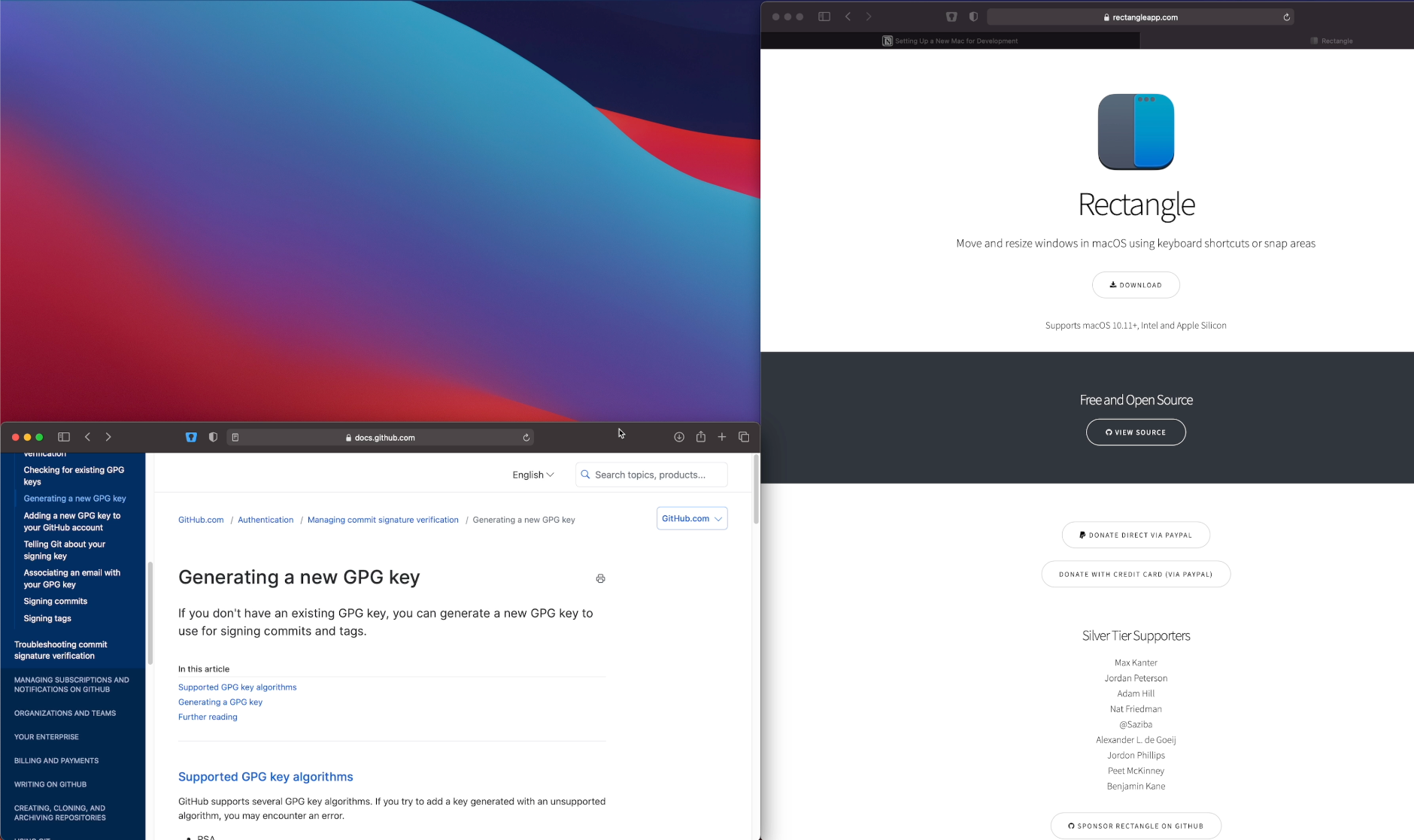The height and width of the screenshot is (840, 1414).
Task: Open Checking for existing GPG keys sidebar item
Action: point(74,476)
